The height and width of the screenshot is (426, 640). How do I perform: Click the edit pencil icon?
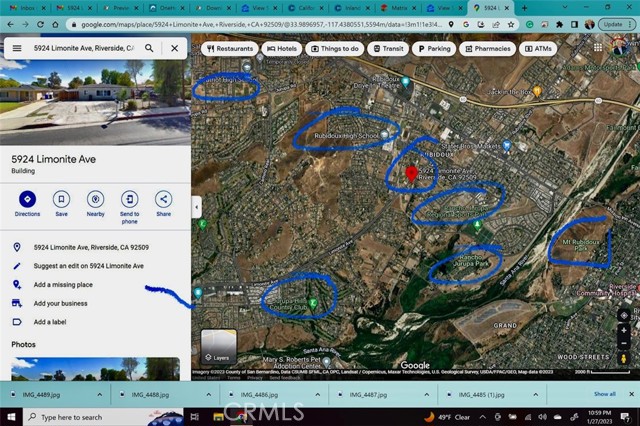pyautogui.click(x=17, y=266)
